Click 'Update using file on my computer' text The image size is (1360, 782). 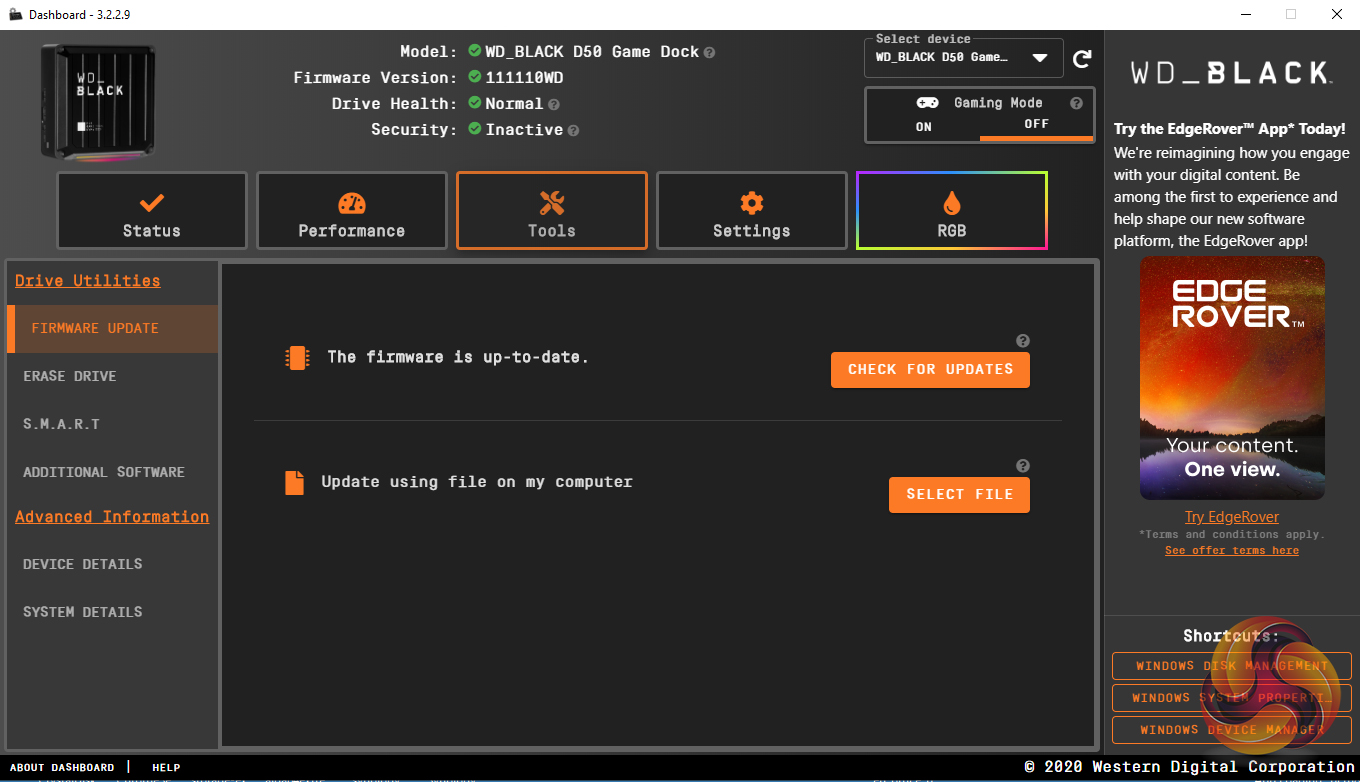(477, 482)
